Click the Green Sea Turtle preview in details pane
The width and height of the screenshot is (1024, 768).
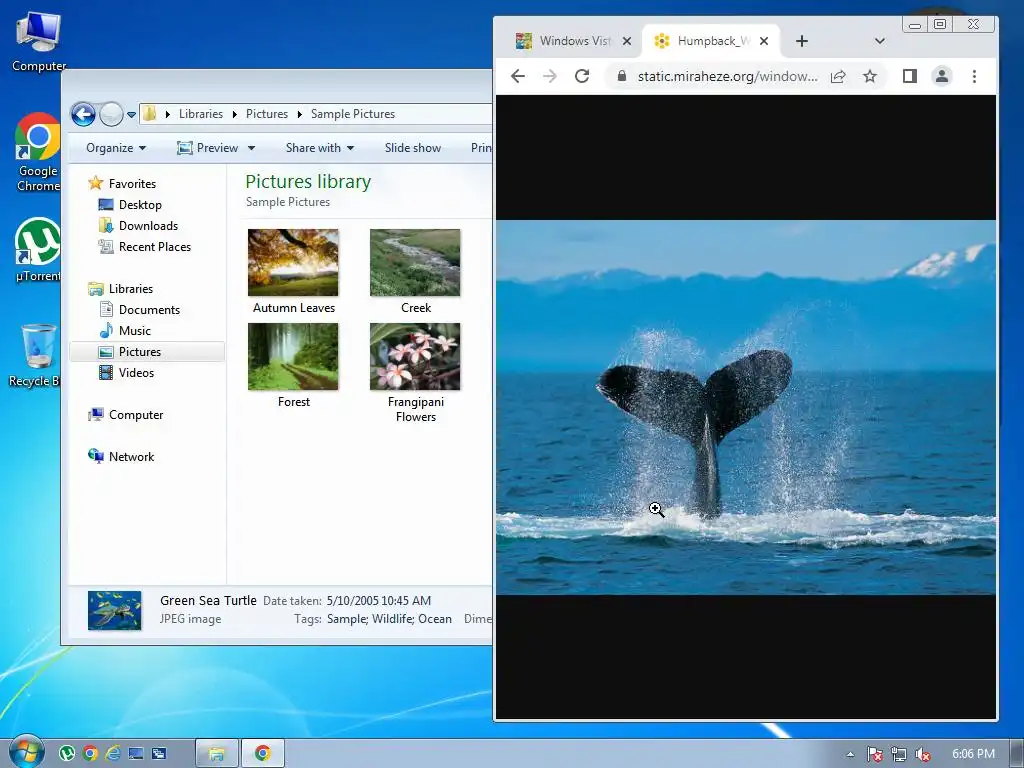tap(114, 611)
